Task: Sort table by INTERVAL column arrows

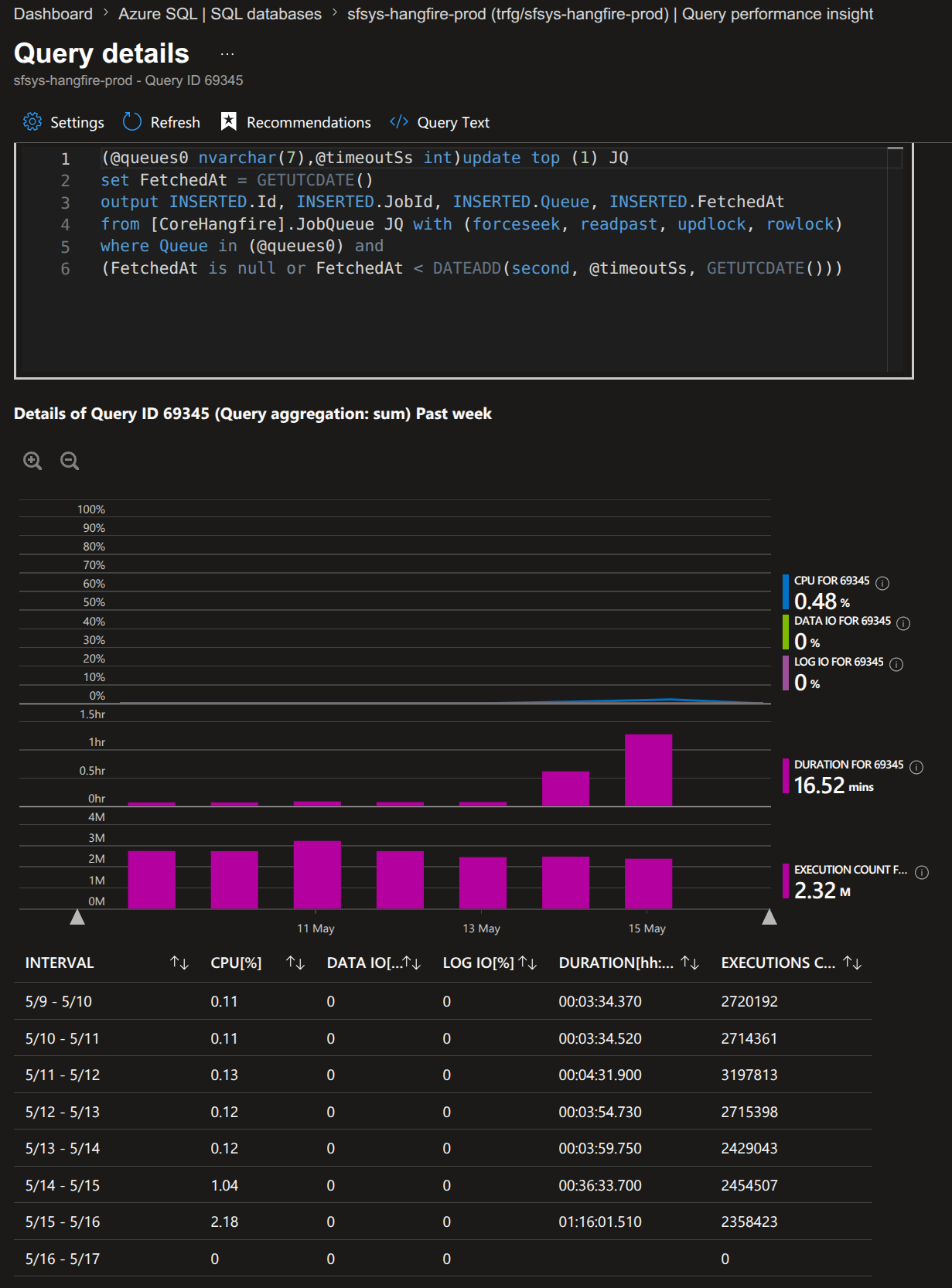Action: pyautogui.click(x=179, y=963)
